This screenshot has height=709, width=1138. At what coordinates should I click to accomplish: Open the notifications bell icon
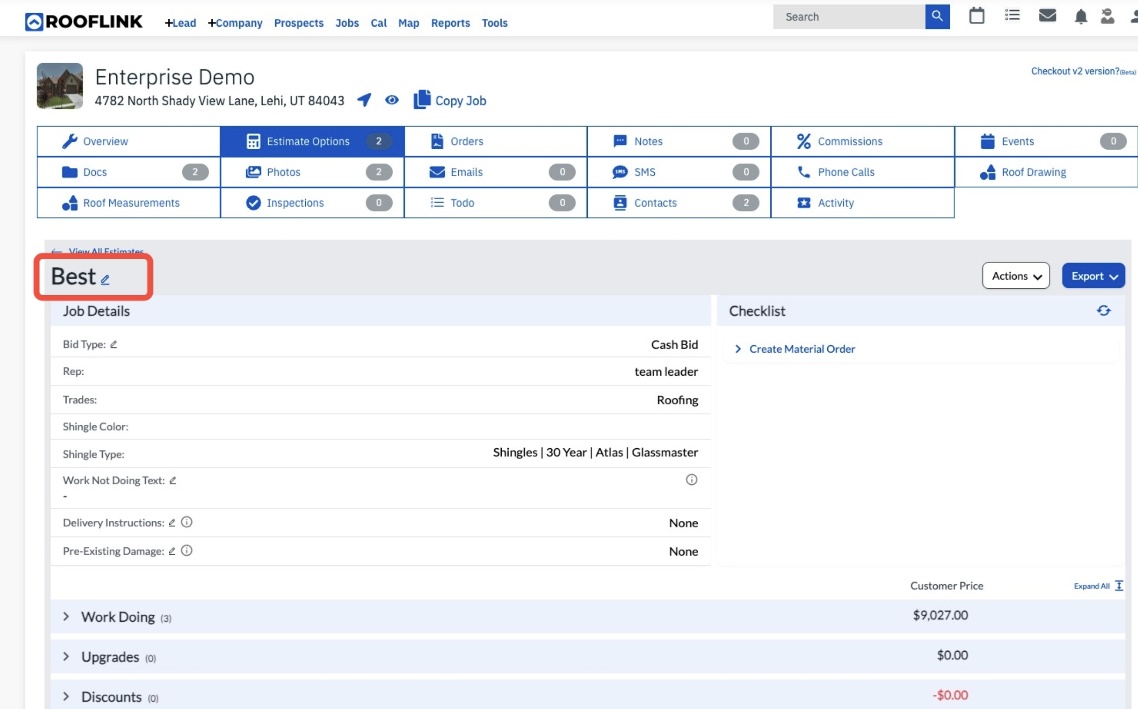tap(1081, 16)
